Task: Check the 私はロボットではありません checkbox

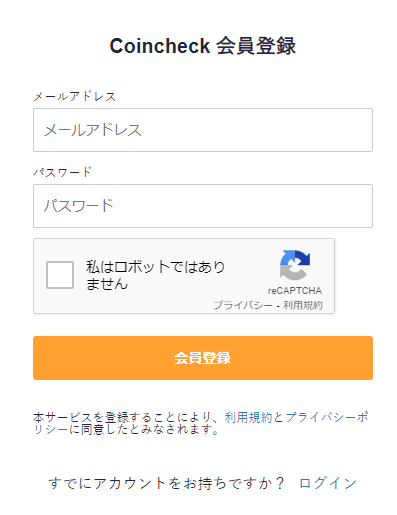Action: [60, 275]
